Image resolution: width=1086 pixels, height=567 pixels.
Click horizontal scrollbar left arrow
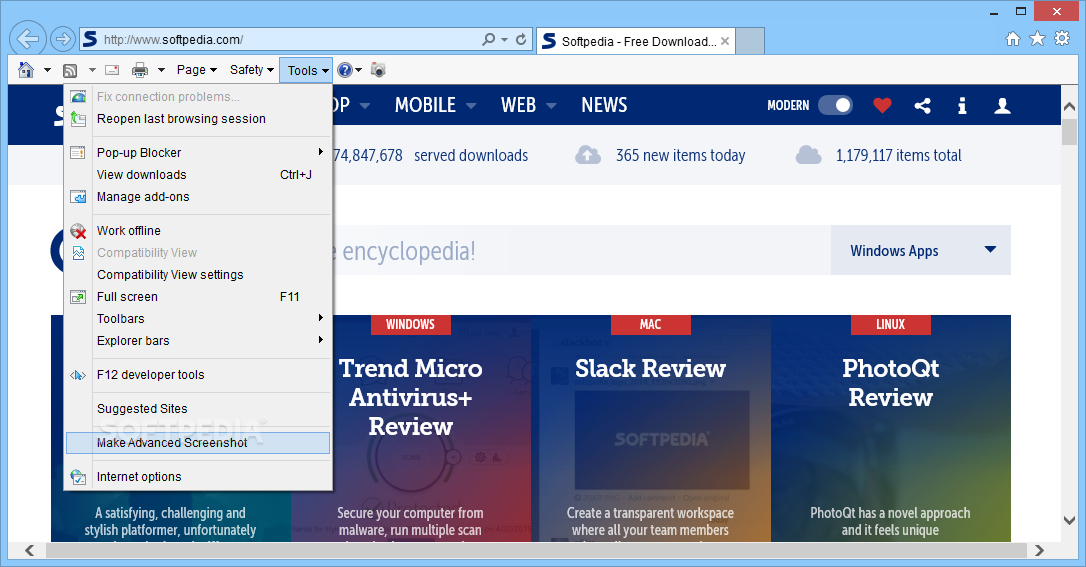pos(30,550)
